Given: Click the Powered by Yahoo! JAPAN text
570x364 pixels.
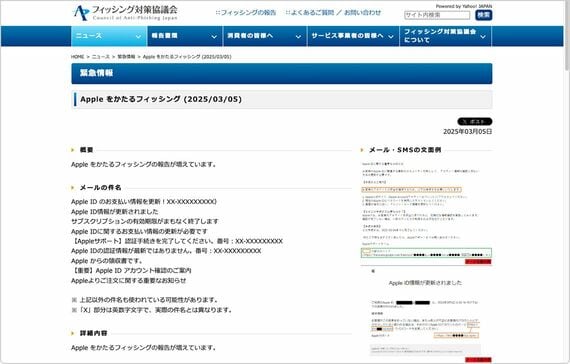Looking at the screenshot, I should (x=464, y=6).
